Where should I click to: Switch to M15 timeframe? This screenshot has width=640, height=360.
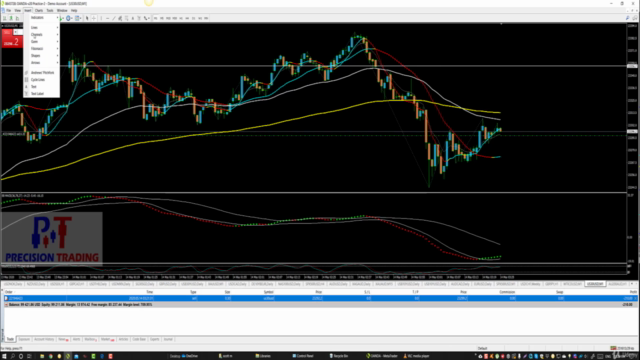(x=168, y=18)
